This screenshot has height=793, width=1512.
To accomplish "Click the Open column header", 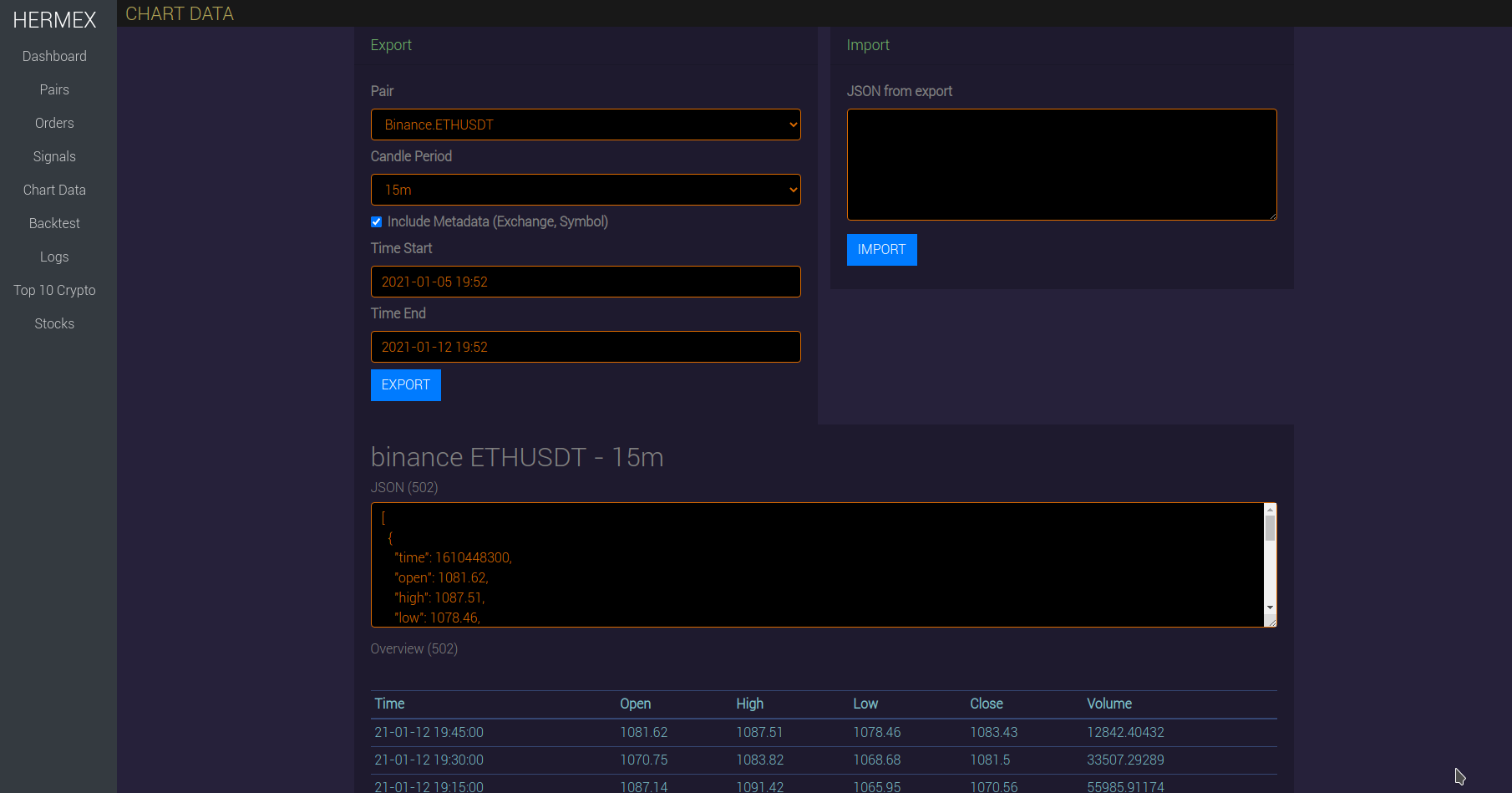I will [636, 704].
